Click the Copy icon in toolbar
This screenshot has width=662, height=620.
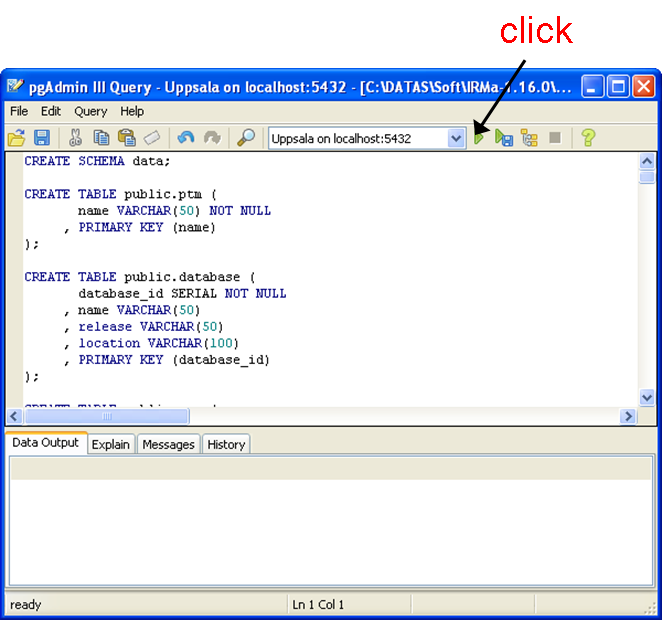[x=101, y=138]
